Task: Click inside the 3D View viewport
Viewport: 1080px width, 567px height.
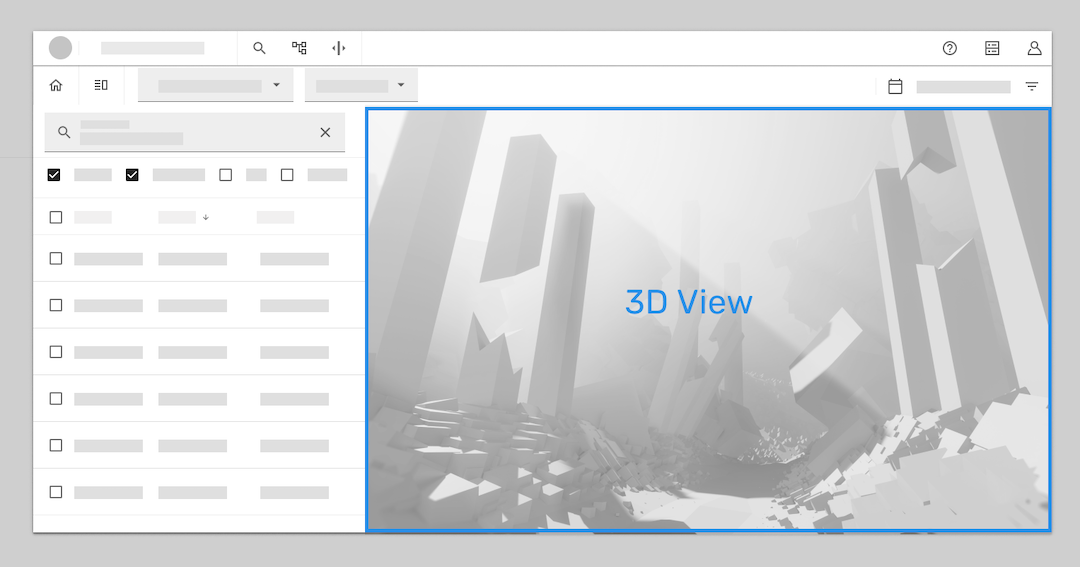Action: tap(708, 400)
